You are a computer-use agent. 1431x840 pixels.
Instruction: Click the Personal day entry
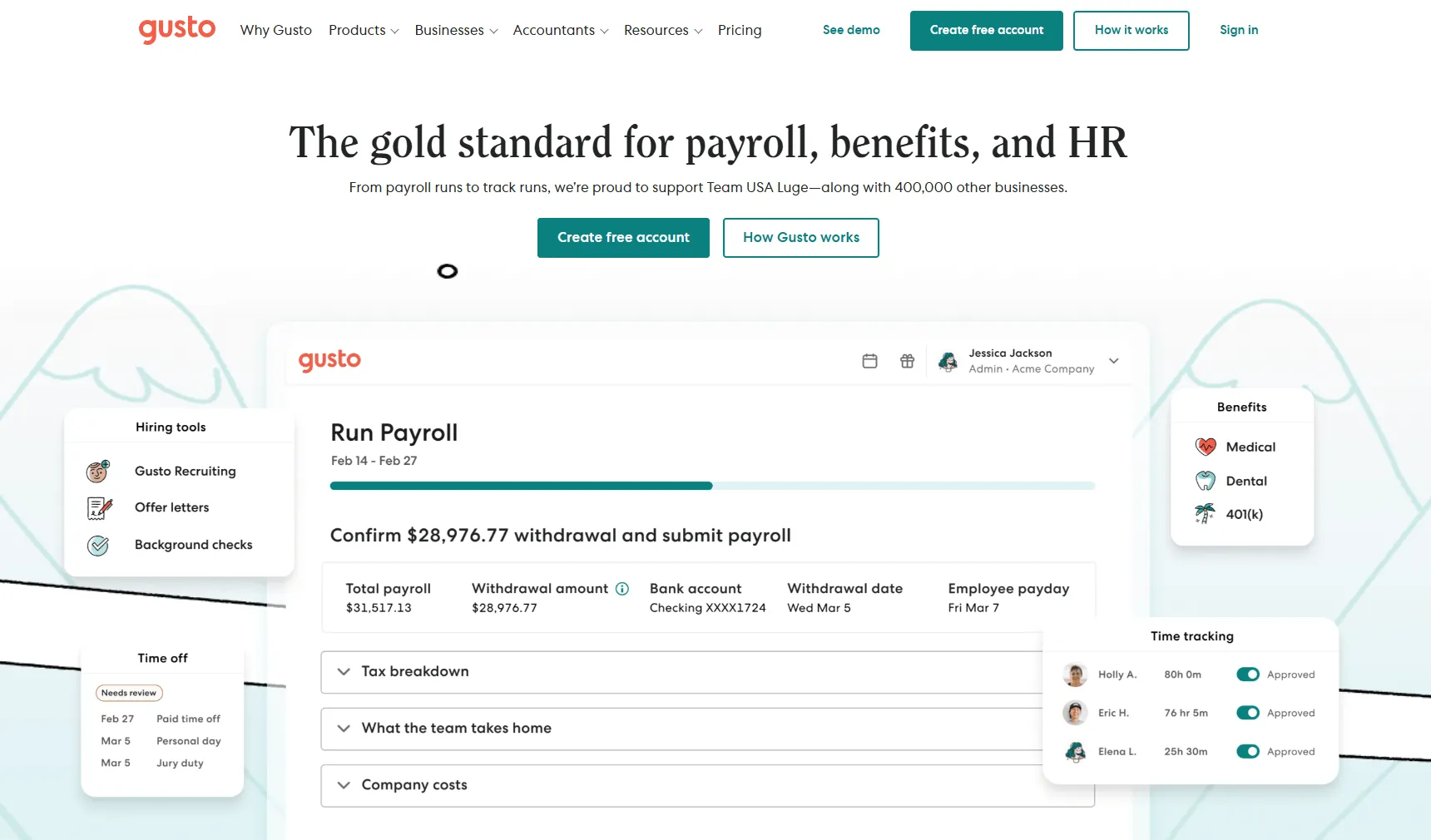[188, 741]
